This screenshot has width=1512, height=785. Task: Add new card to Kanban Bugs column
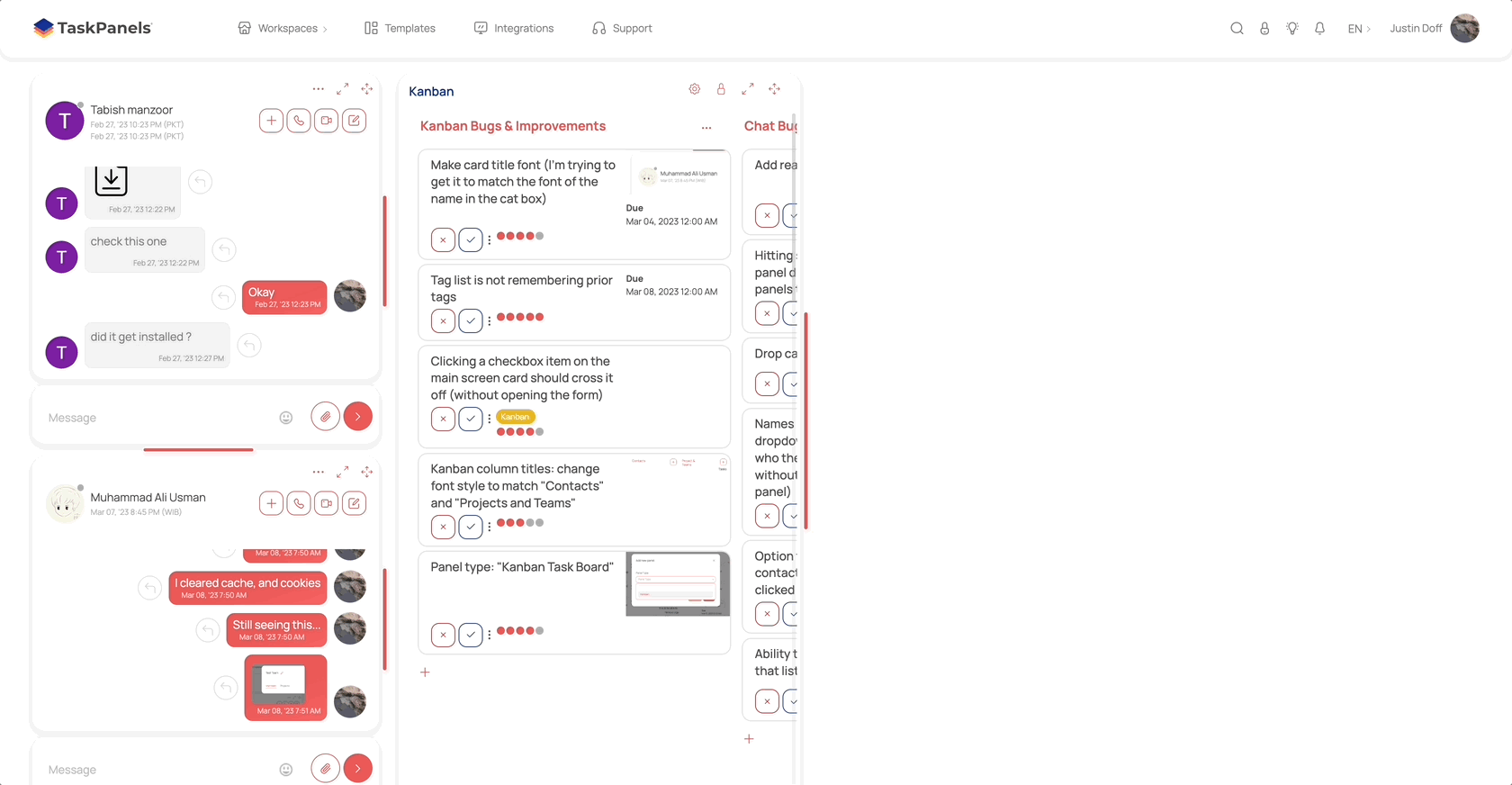[426, 672]
